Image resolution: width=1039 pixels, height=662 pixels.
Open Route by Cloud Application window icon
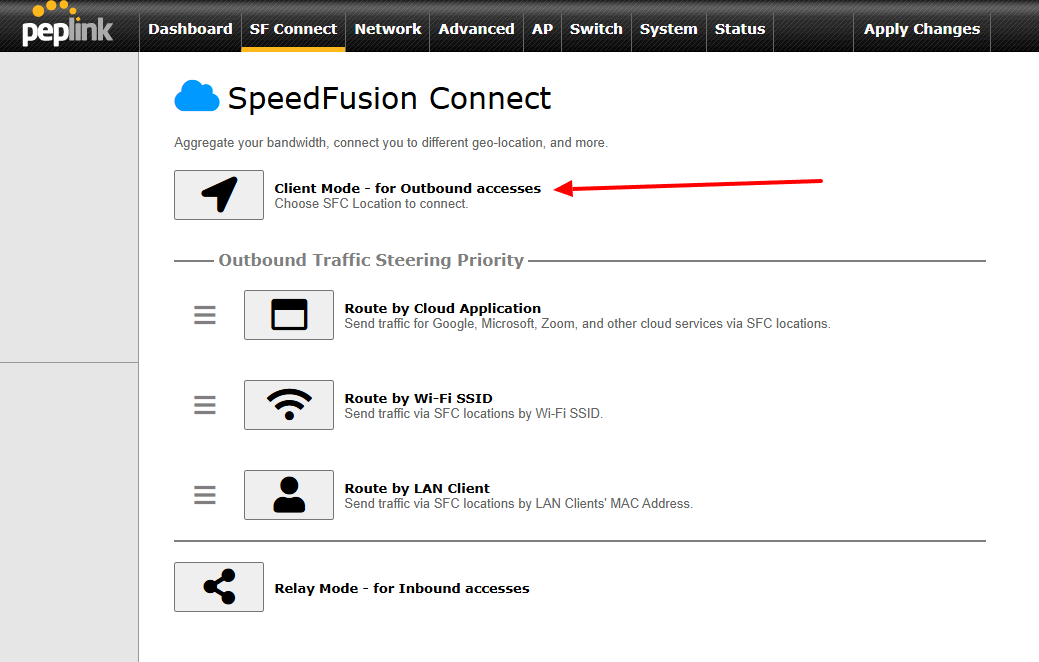click(x=289, y=315)
